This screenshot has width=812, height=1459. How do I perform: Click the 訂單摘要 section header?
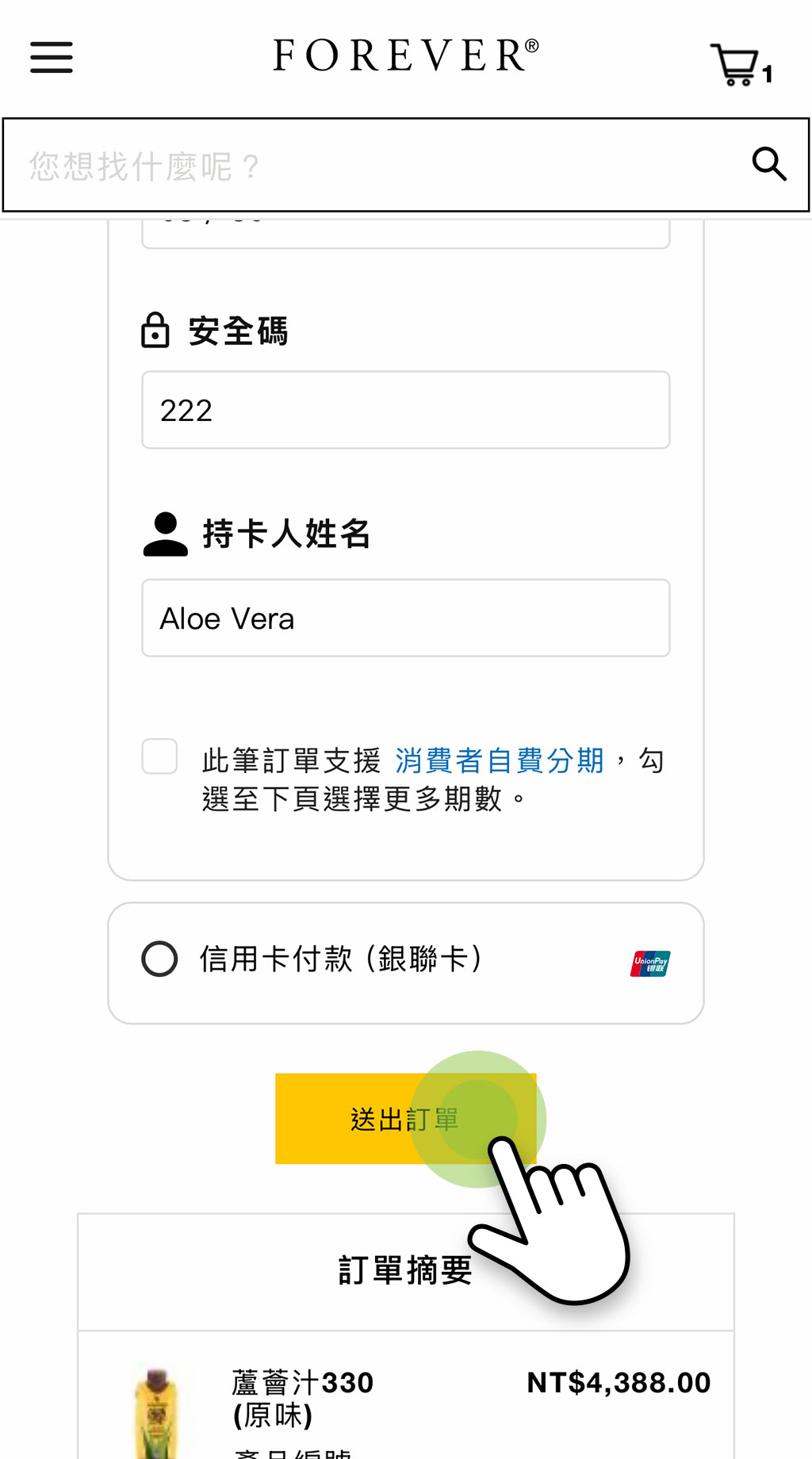tap(405, 1271)
